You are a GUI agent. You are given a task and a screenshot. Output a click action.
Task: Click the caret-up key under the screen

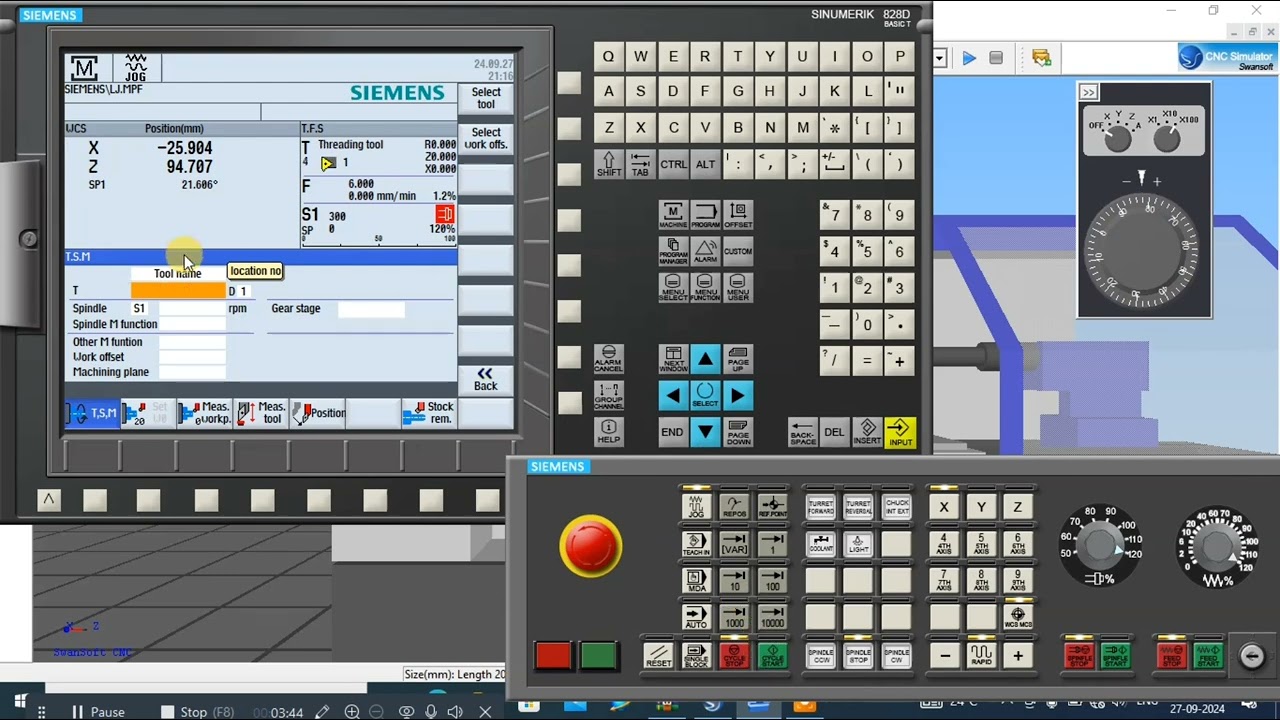49,499
